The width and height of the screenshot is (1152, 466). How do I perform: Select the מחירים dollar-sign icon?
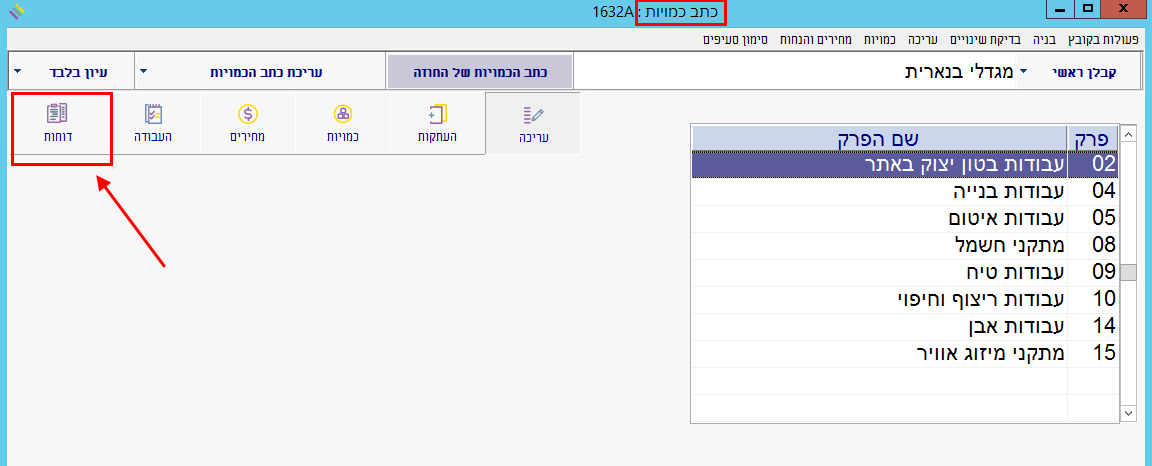(x=248, y=113)
